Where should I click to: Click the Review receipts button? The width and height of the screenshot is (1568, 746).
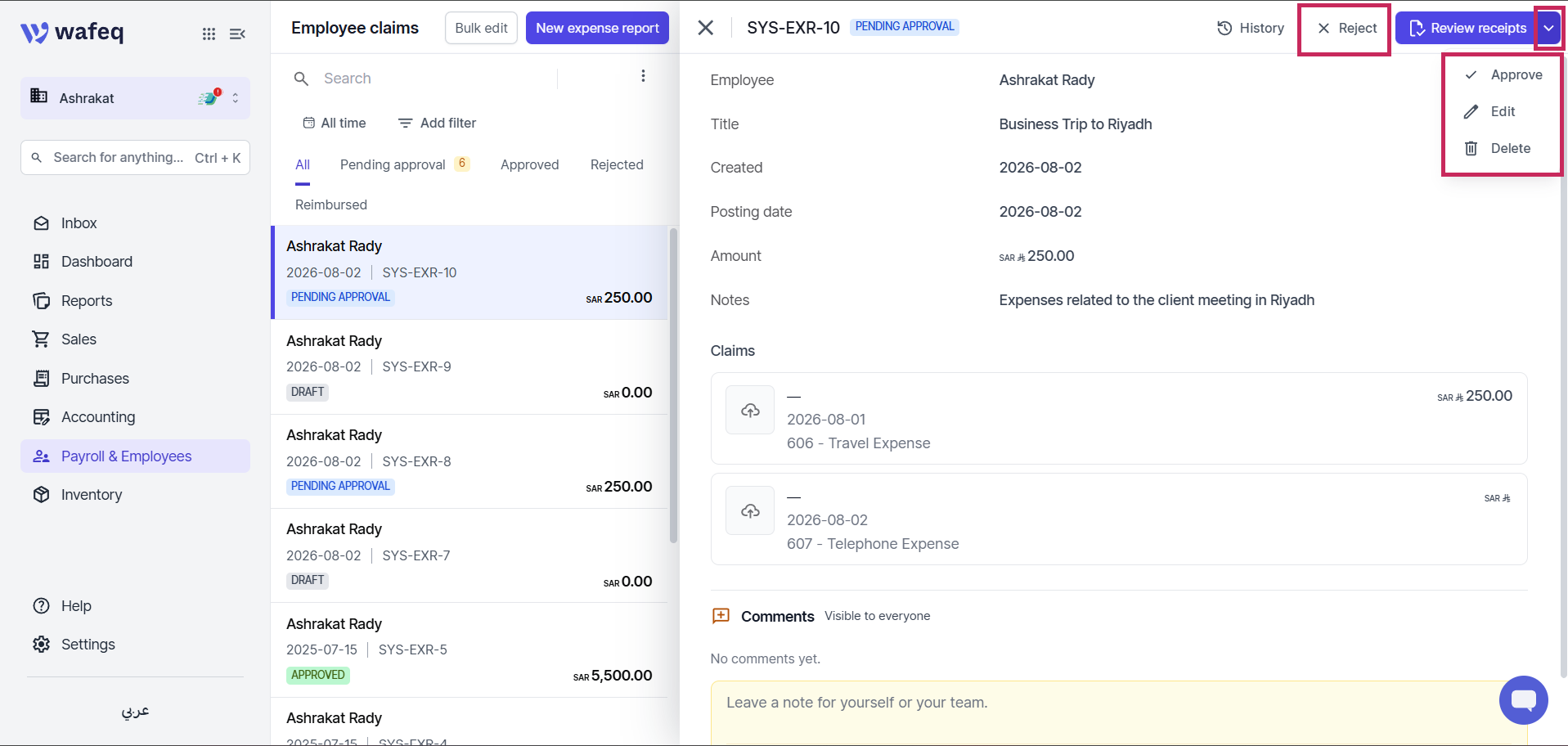coord(1467,28)
